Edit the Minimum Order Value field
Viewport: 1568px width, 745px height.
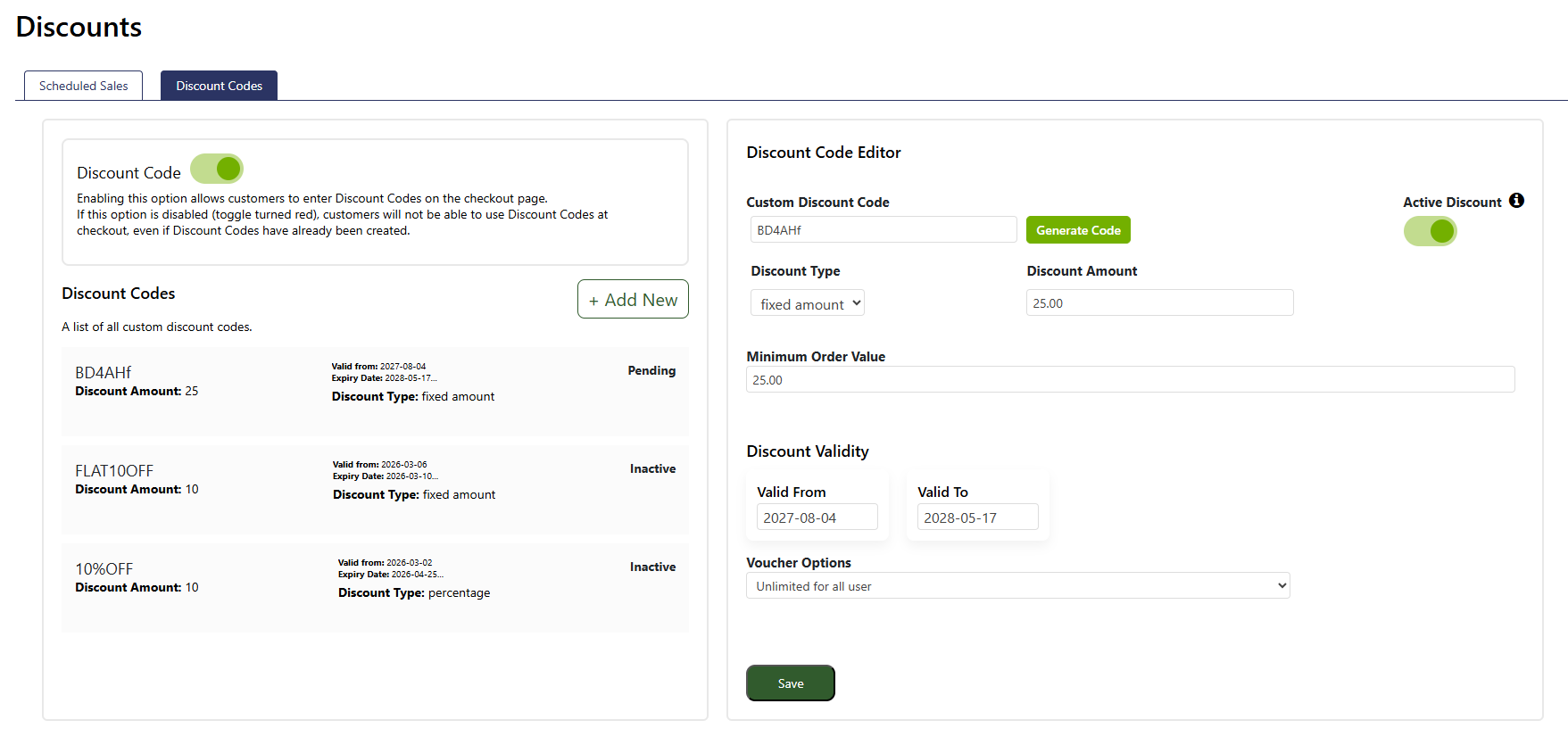[x=1131, y=379]
